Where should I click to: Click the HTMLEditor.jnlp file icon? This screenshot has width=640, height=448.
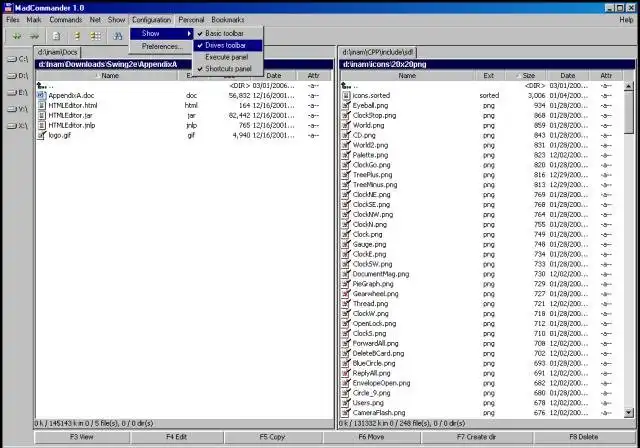click(x=41, y=125)
